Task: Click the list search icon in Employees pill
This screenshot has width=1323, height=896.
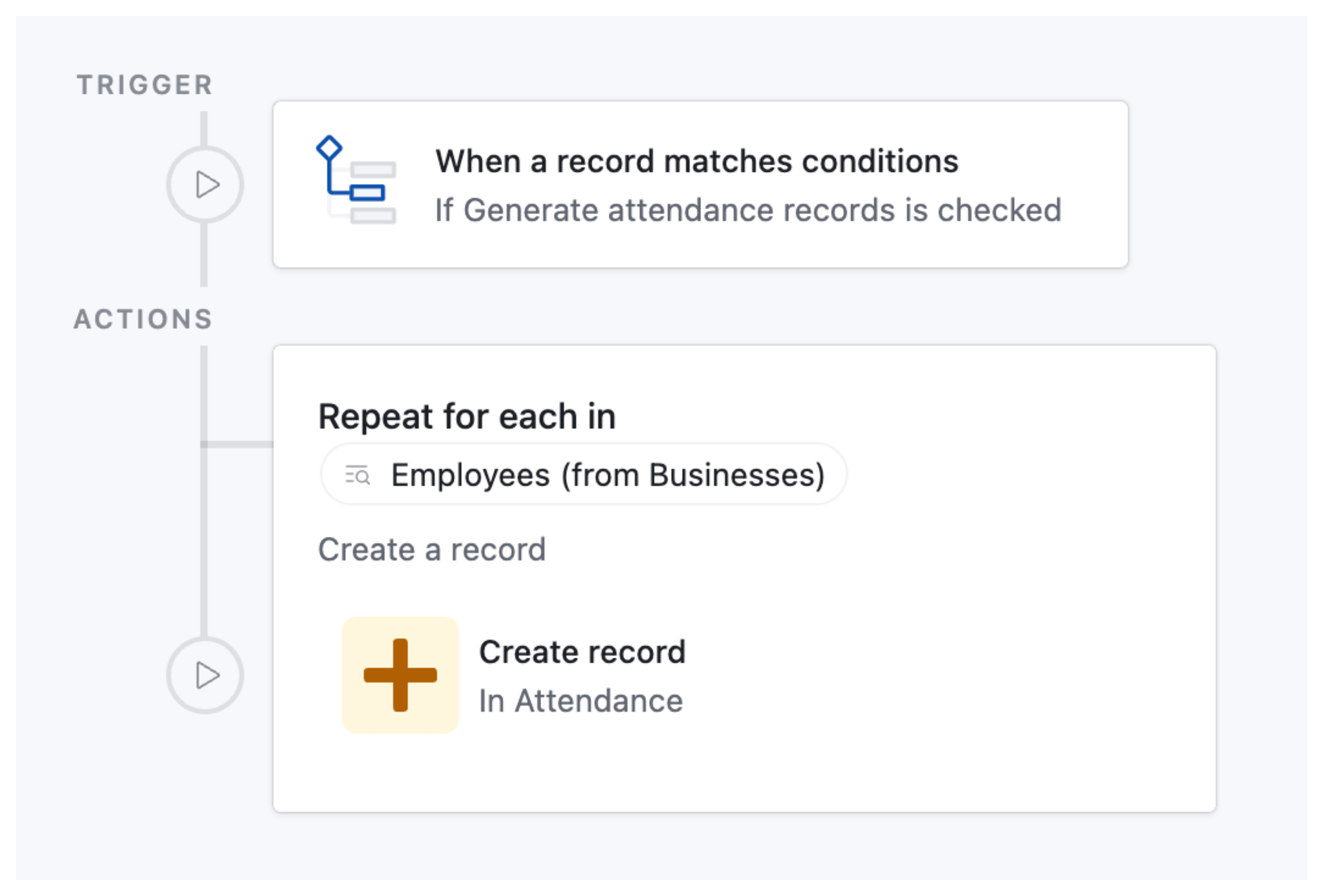Action: click(x=357, y=474)
